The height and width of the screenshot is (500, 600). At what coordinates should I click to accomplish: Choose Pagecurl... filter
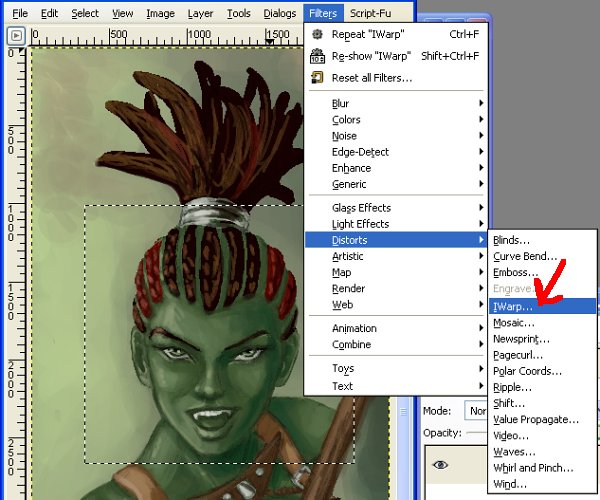(x=542, y=355)
